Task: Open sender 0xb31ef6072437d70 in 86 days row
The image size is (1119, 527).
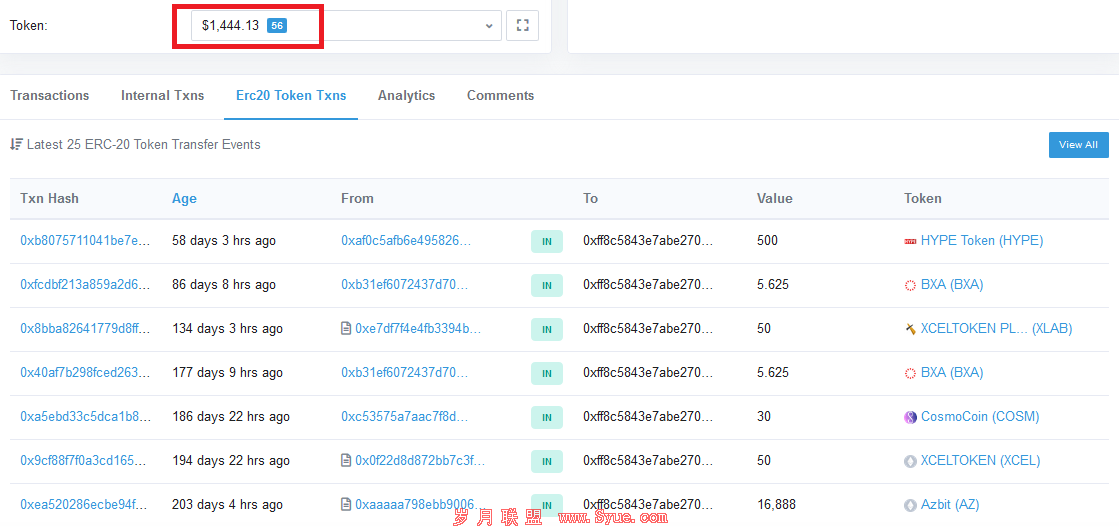Action: (405, 285)
